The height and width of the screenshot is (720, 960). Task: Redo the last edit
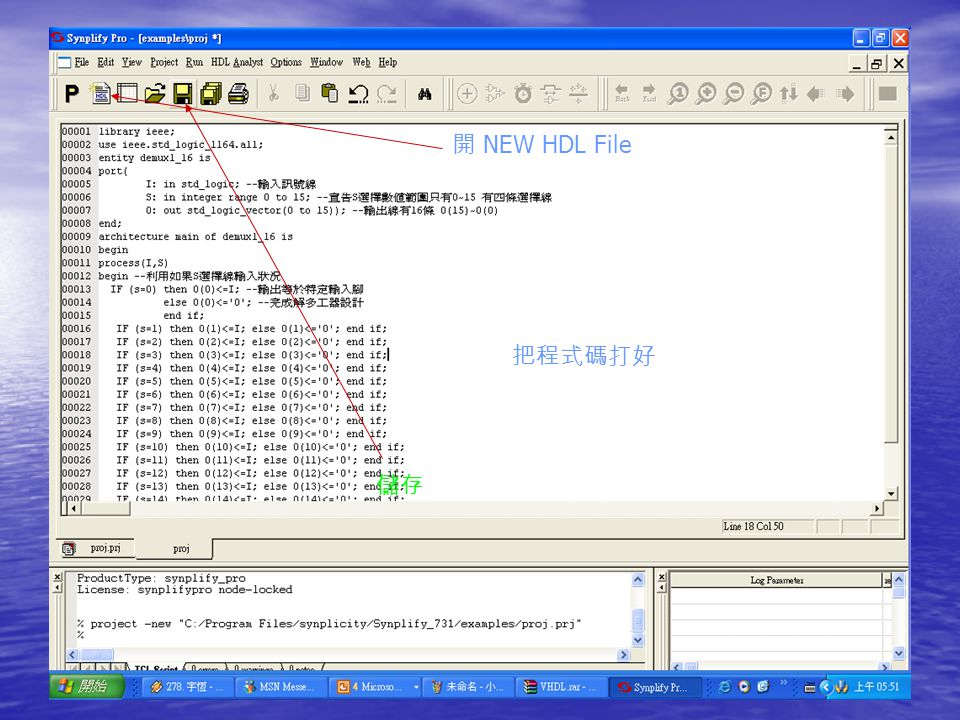(386, 94)
